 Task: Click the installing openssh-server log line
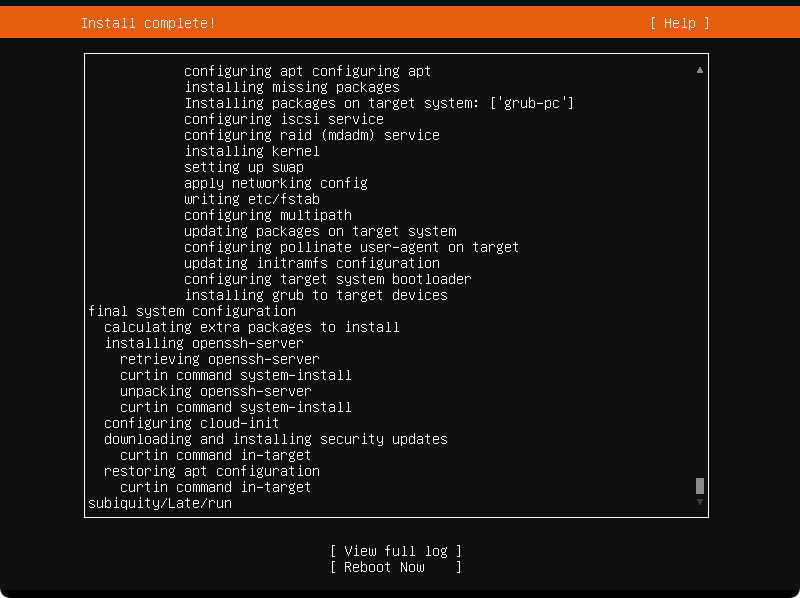204,343
